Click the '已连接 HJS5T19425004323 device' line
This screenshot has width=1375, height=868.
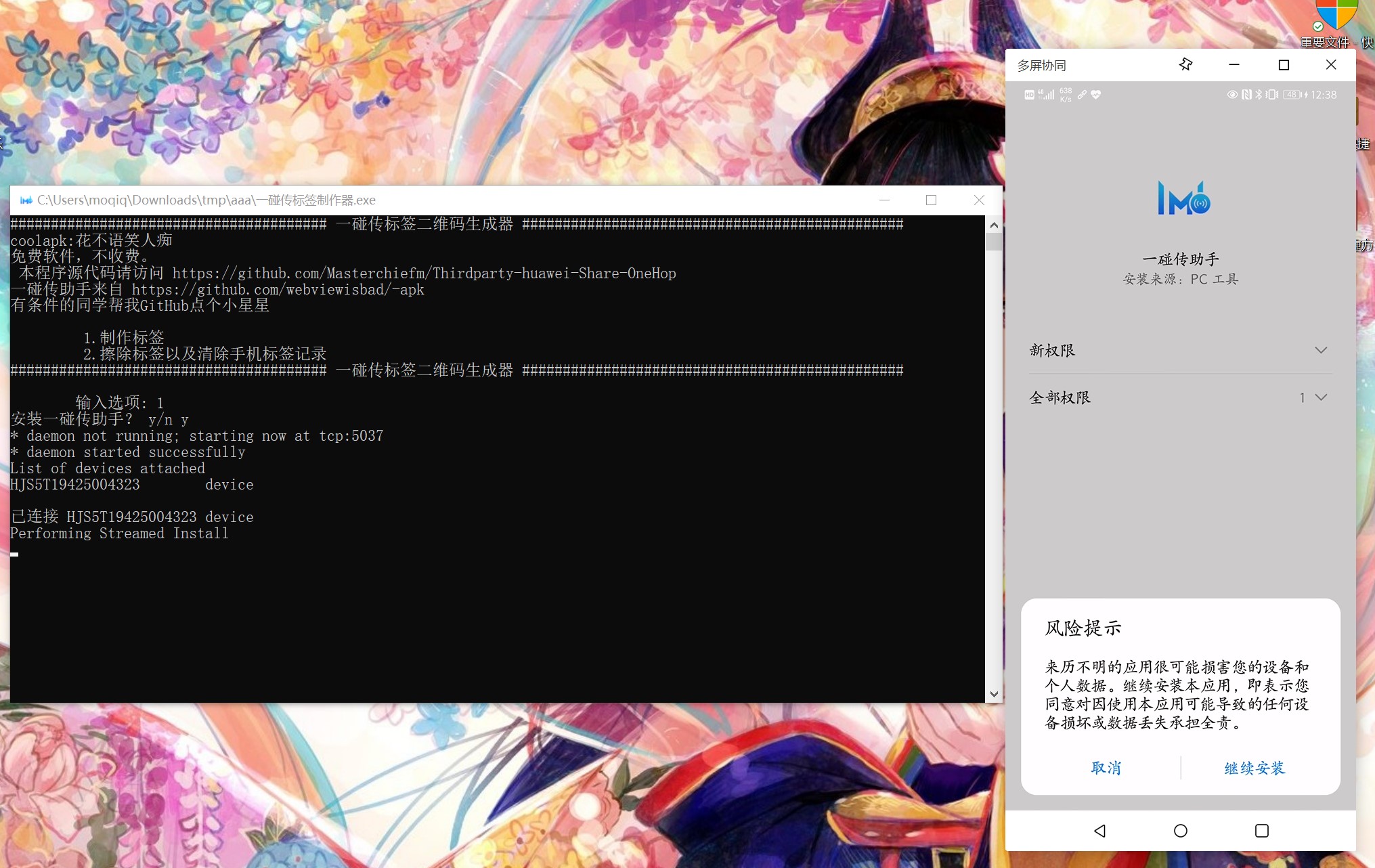click(132, 517)
